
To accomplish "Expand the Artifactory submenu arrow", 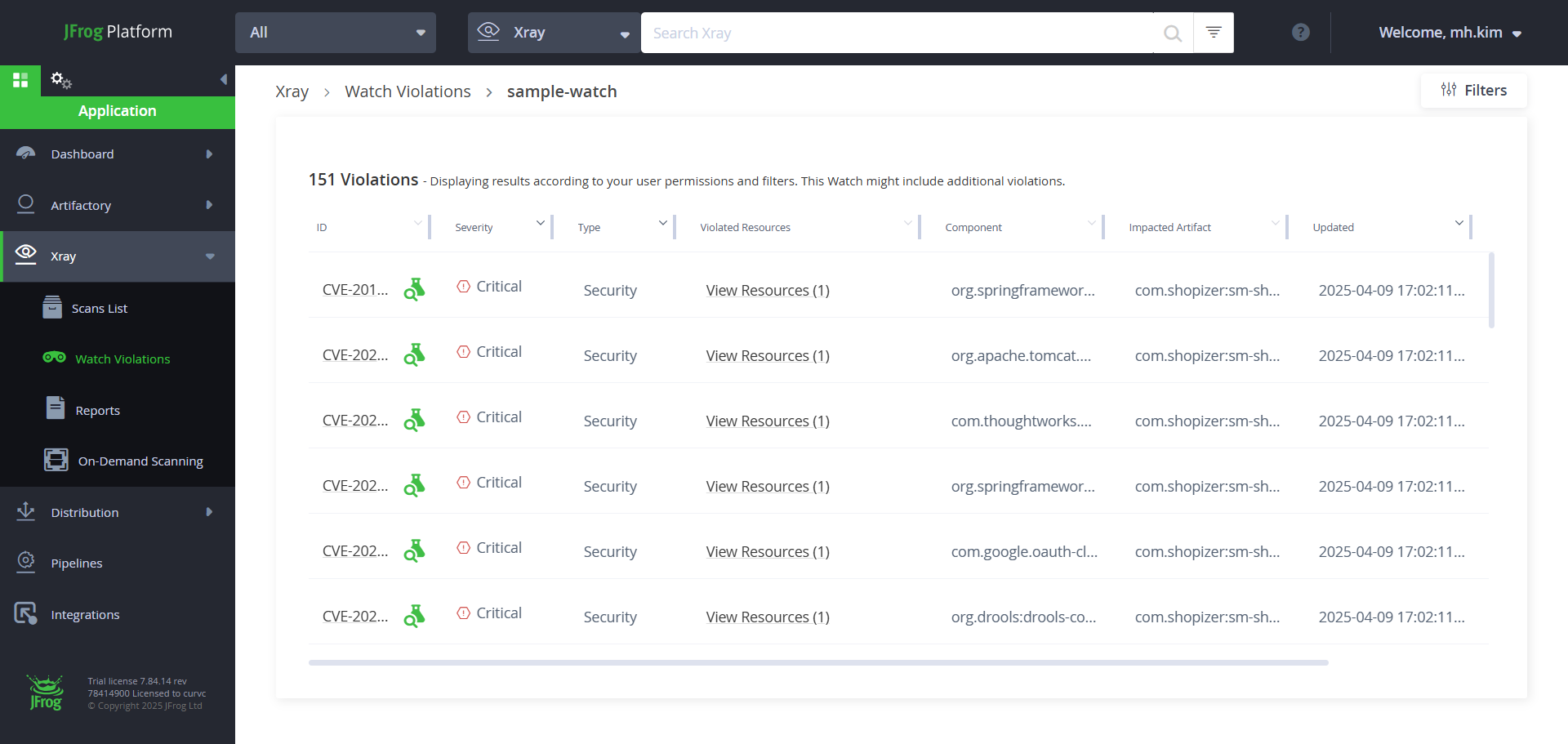I will 209,205.
